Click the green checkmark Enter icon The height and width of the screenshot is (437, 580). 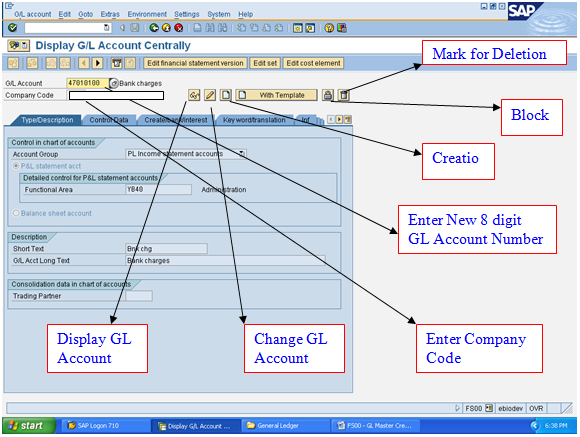coord(13,28)
